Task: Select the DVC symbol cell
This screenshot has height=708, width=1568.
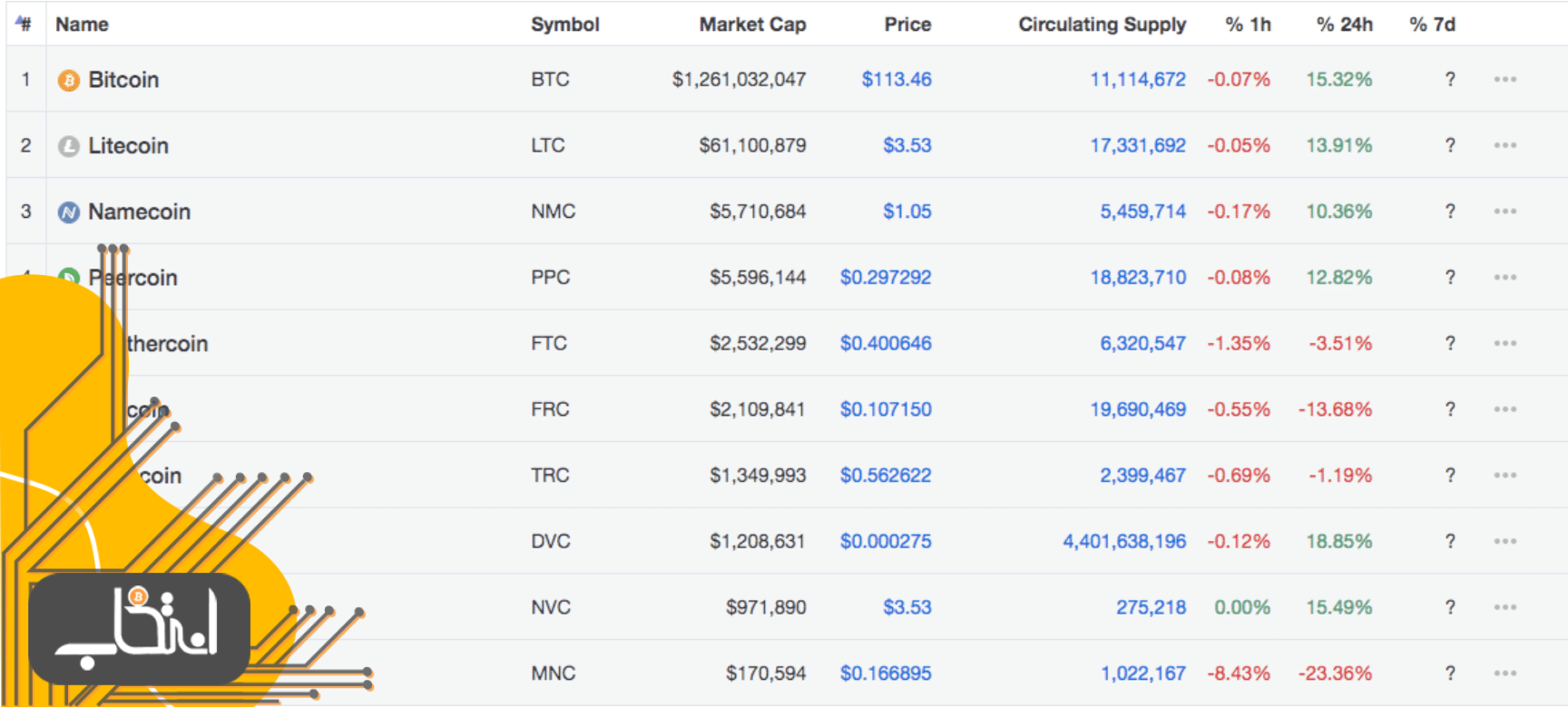Action: [x=551, y=541]
